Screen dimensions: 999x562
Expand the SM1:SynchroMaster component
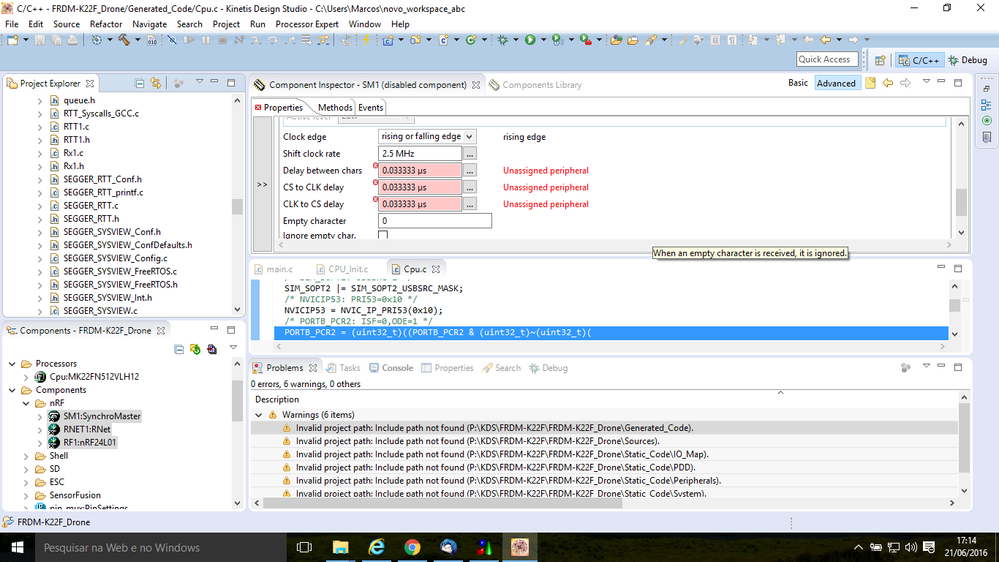point(40,416)
